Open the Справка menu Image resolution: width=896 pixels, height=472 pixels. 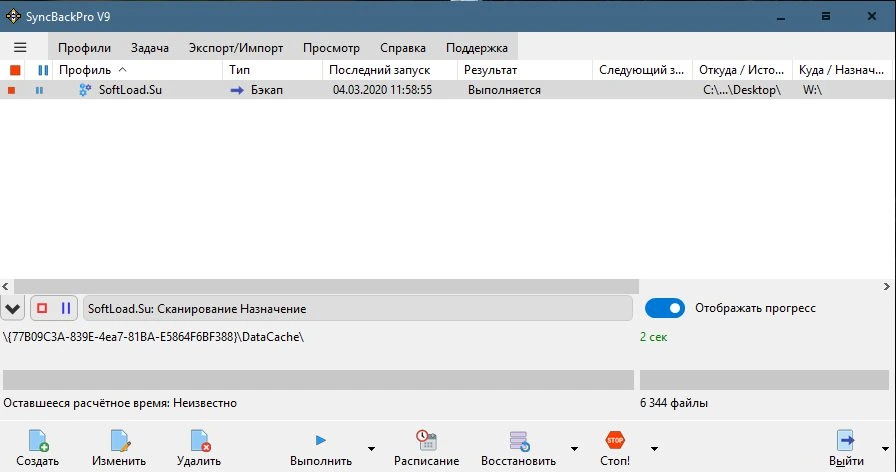[x=403, y=48]
